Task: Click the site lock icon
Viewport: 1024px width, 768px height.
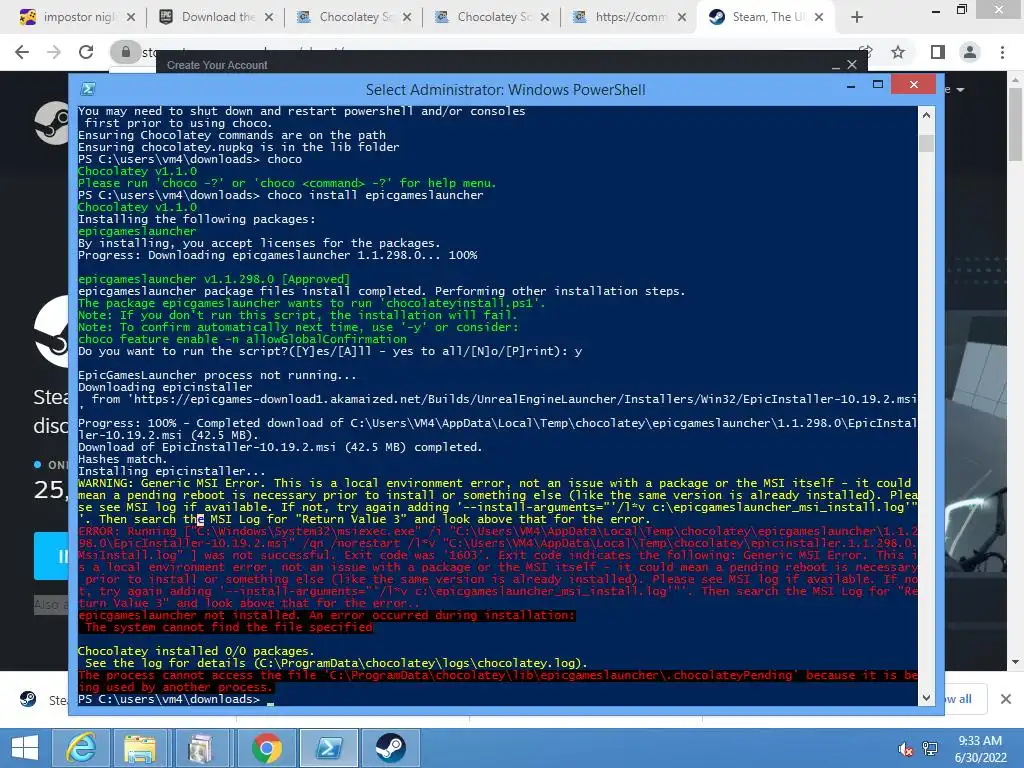Action: point(125,52)
